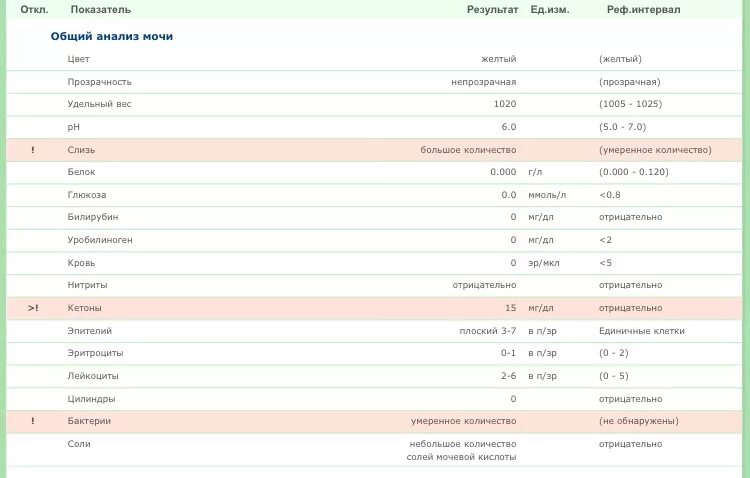Select the 'Откл.' column header
The height and width of the screenshot is (478, 750).
coord(34,10)
